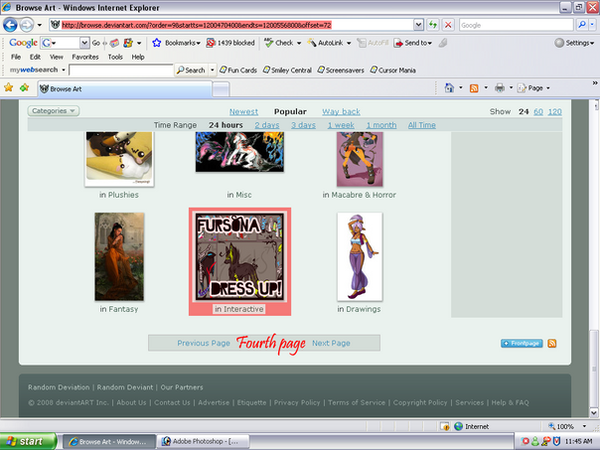Click the Add to Favorites star icon
This screenshot has height=450, width=600.
pos(24,88)
